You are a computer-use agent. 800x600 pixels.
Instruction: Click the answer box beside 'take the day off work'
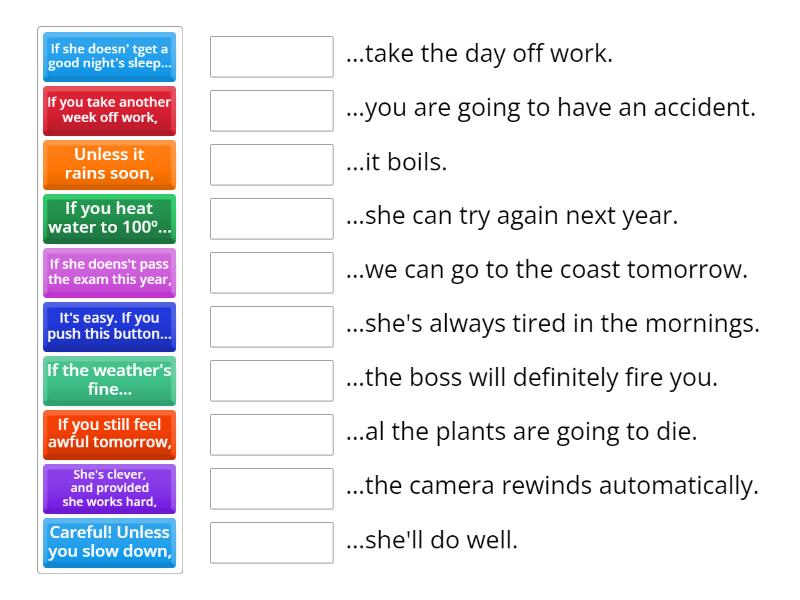click(272, 57)
